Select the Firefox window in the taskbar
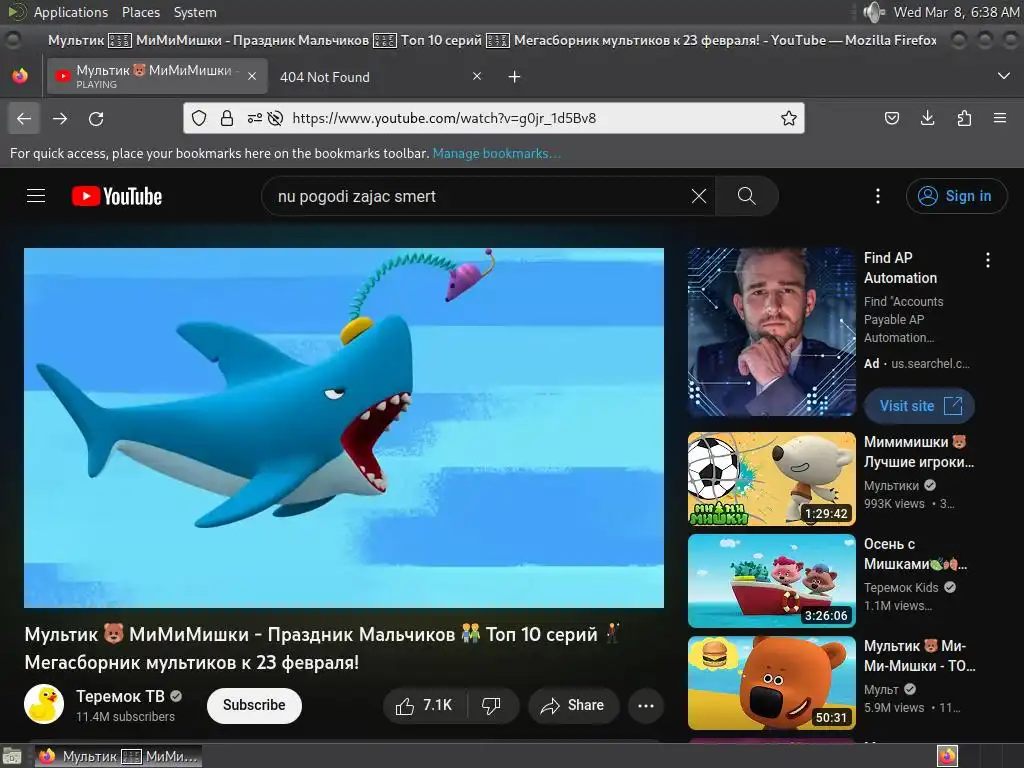This screenshot has height=768, width=1024. pyautogui.click(x=118, y=756)
